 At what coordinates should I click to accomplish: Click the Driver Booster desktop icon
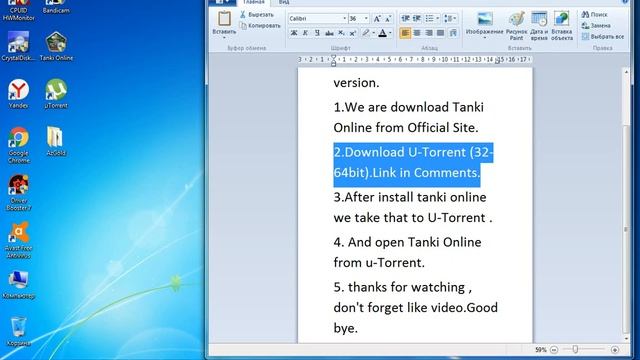pos(18,193)
